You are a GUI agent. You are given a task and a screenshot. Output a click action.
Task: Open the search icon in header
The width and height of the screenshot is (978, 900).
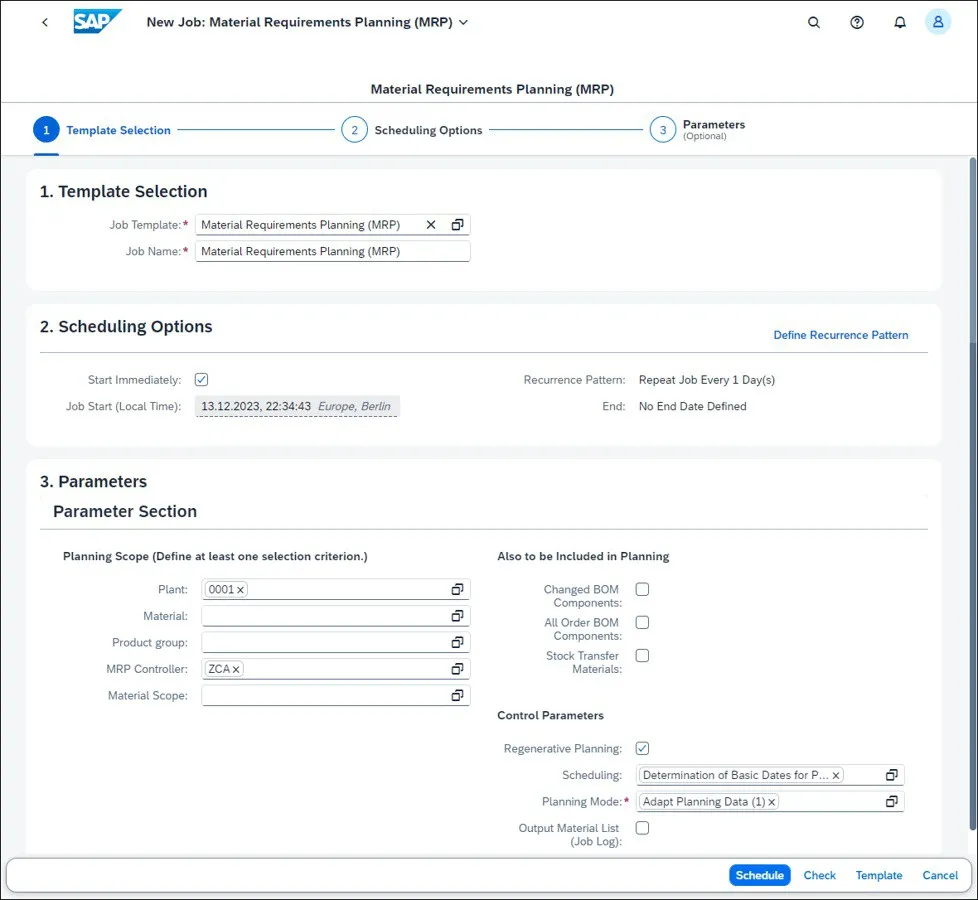pyautogui.click(x=814, y=22)
